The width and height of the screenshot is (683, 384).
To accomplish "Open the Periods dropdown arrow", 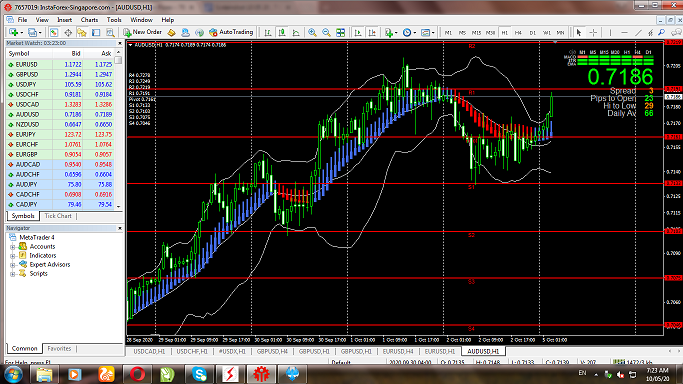I will tap(415, 33).
